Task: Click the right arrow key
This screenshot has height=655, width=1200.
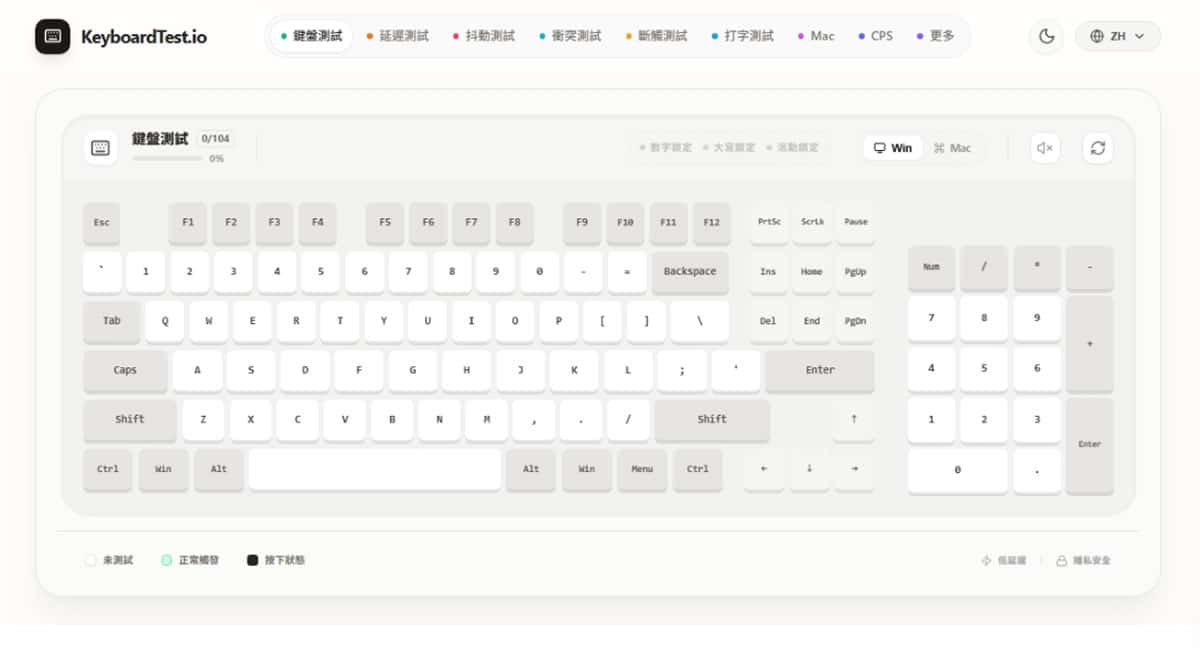Action: point(854,469)
